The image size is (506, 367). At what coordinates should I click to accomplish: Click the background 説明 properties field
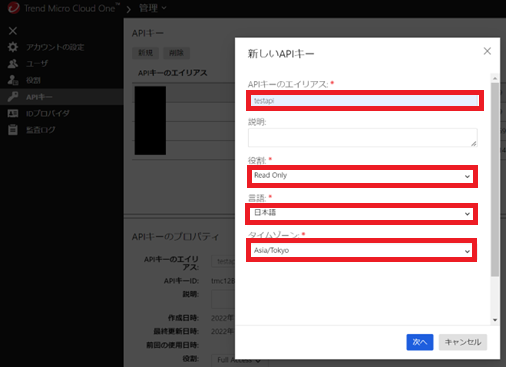click(x=223, y=299)
